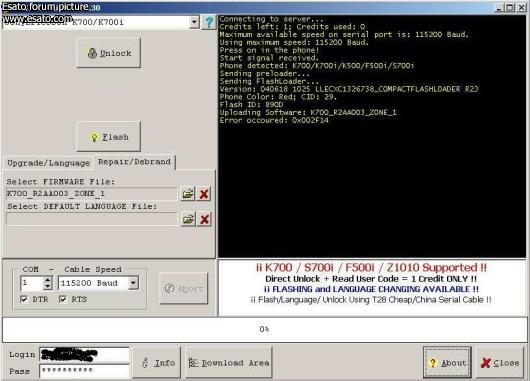Click the 'K700 / S700i / F500i / Z1010 Supported' banner text
Image resolution: width=530 pixels, height=381 pixels.
point(371,267)
